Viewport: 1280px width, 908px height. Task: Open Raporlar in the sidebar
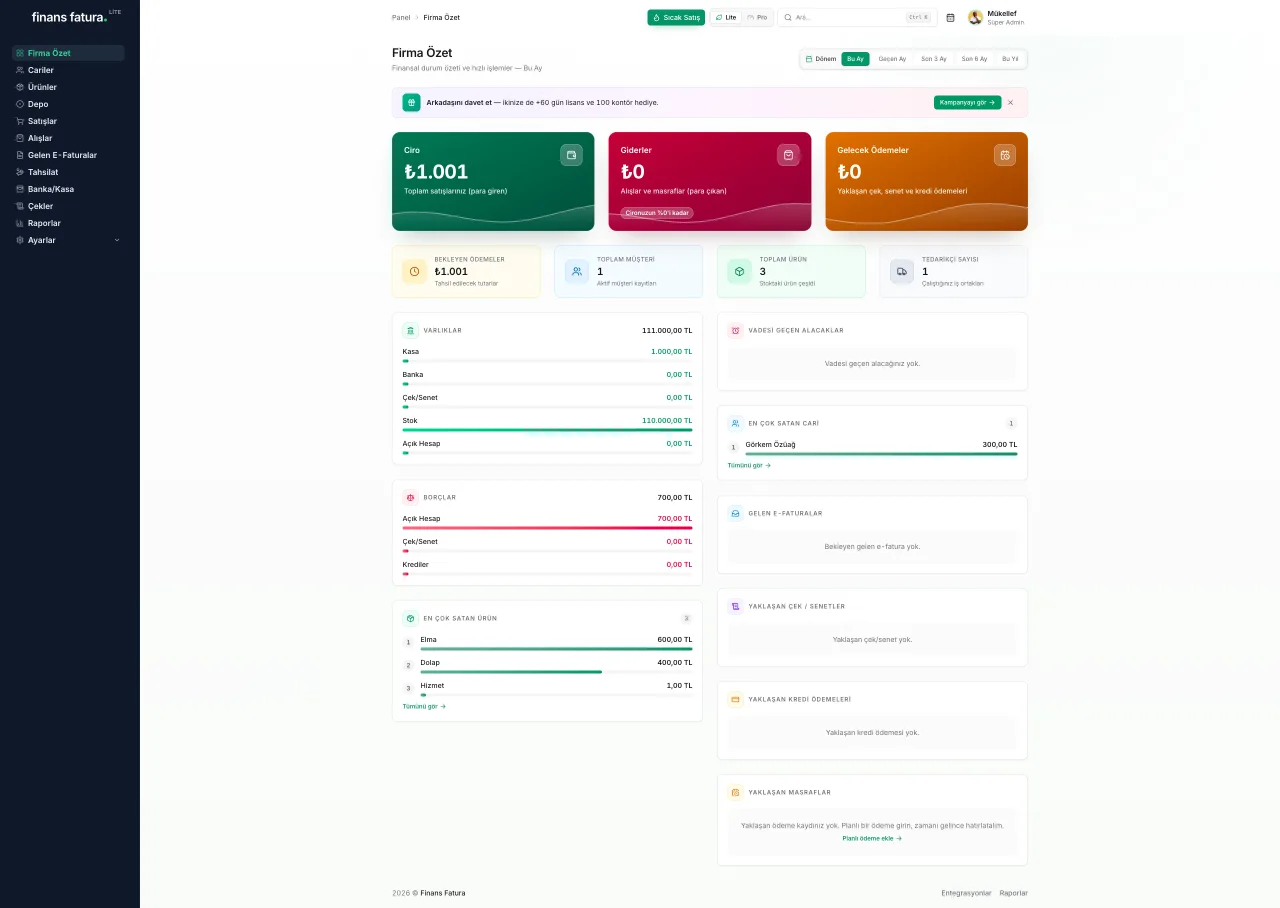click(68, 223)
